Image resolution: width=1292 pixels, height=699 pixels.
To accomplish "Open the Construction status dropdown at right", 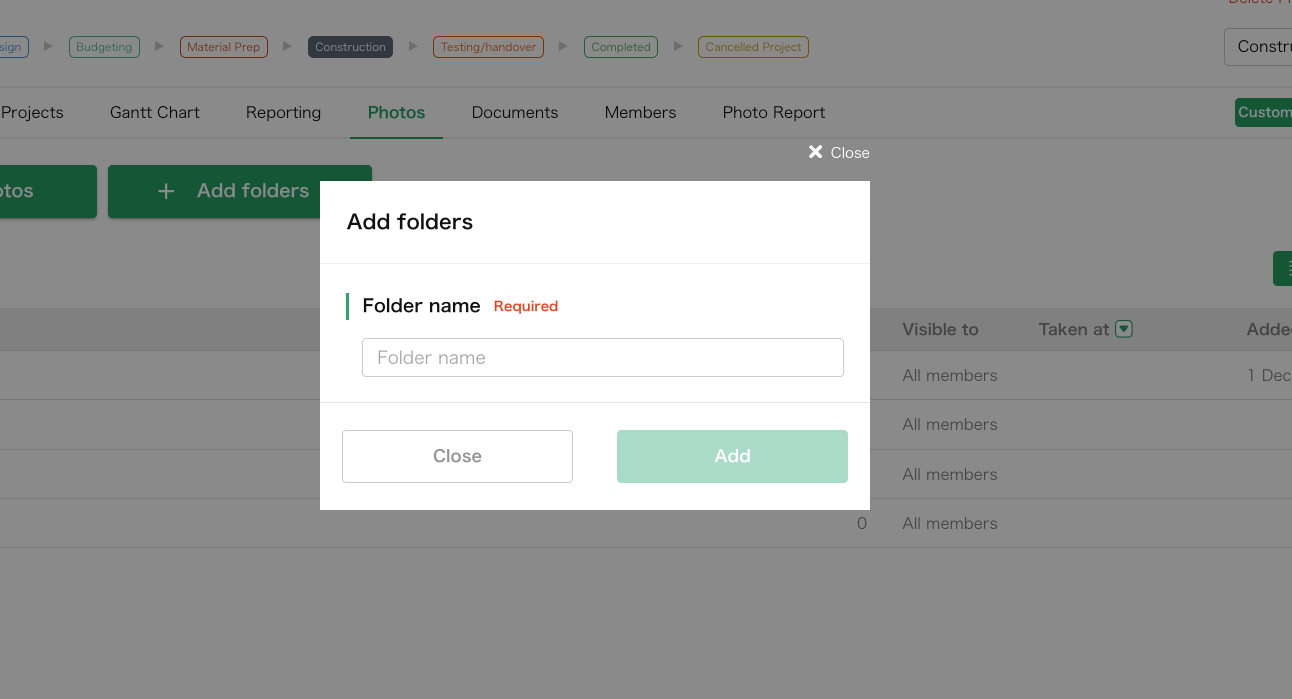I will point(1260,47).
